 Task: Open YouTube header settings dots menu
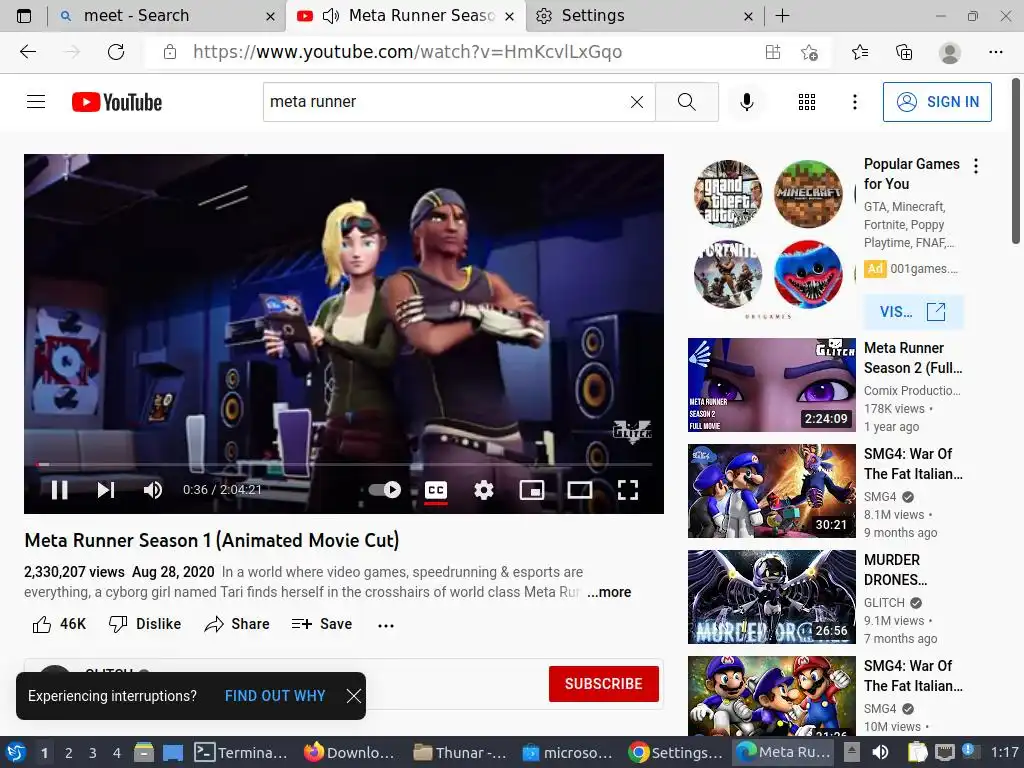[854, 102]
